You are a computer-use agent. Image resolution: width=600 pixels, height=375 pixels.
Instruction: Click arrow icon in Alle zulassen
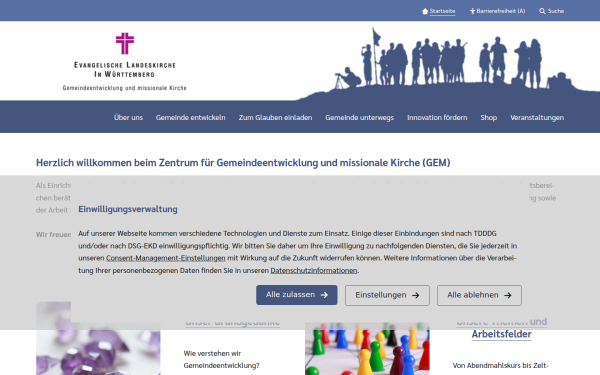pos(324,295)
